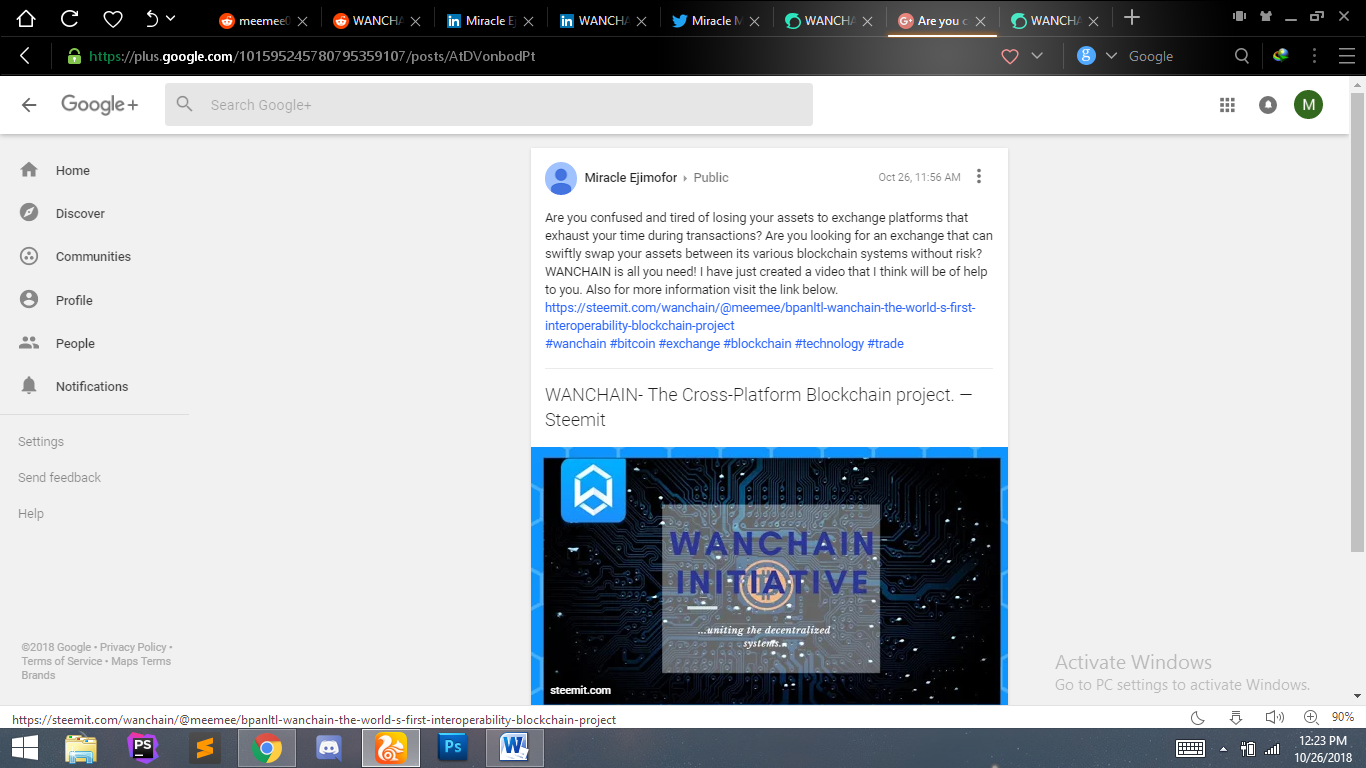This screenshot has width=1366, height=768.
Task: Open the post's three-dot options menu
Action: click(x=979, y=177)
